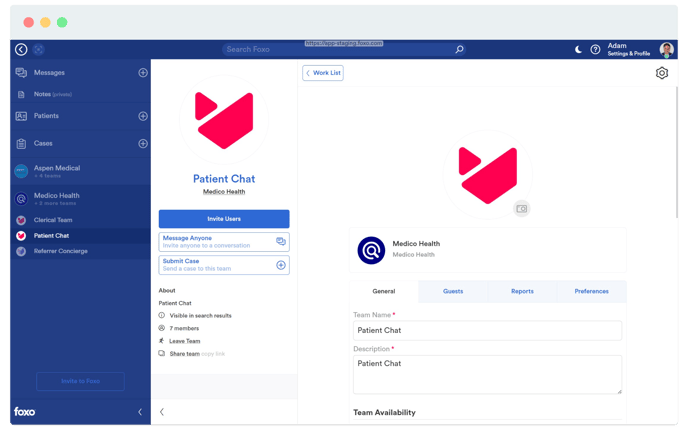Add a new patient with plus icon
Screen dimensions: 688x431
(143, 116)
